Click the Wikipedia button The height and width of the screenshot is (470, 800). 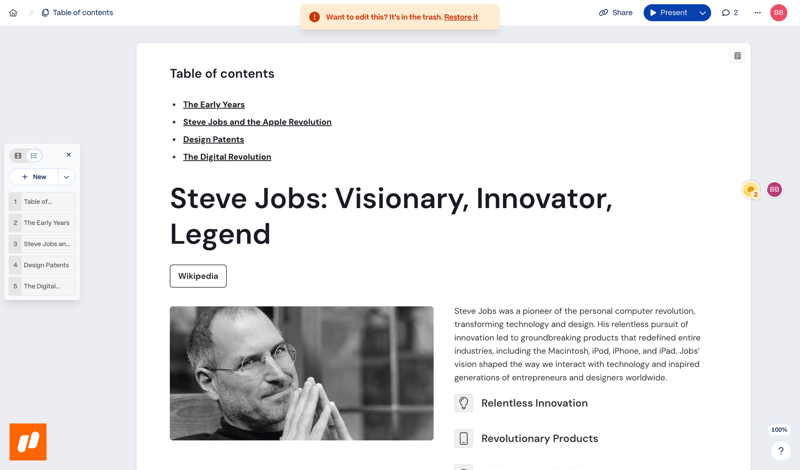click(x=198, y=276)
